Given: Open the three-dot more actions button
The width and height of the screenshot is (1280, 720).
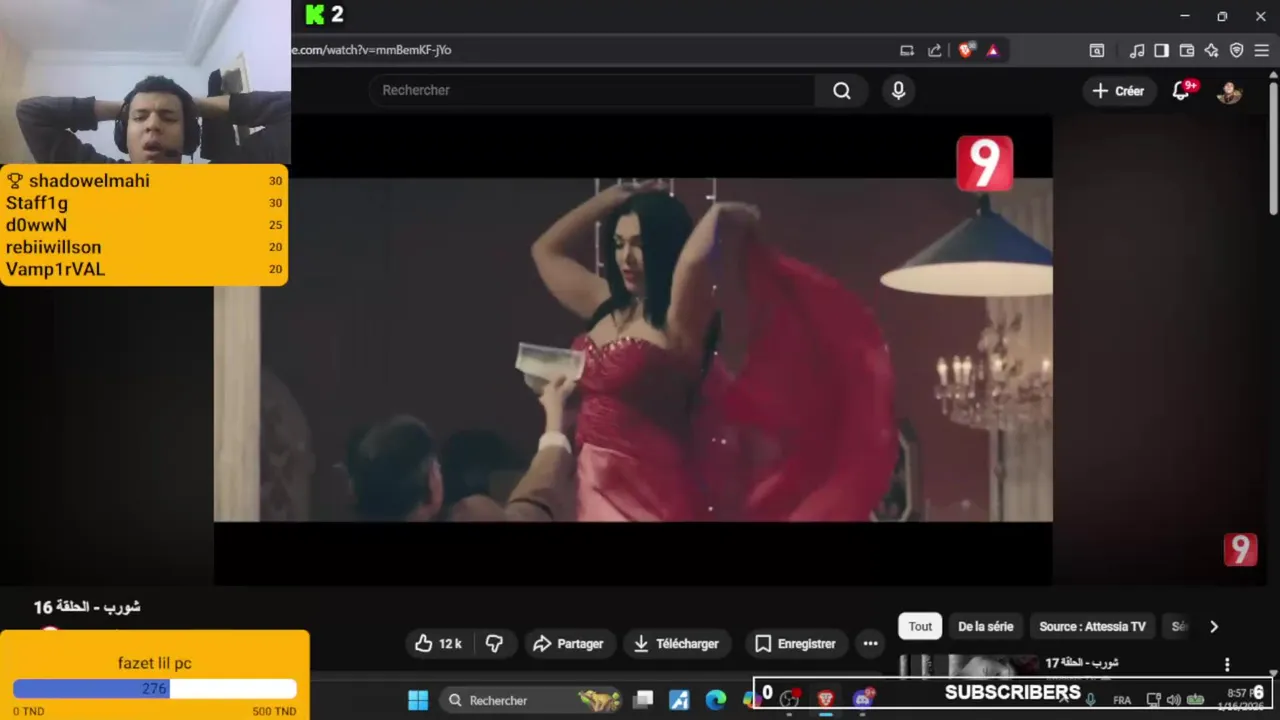Looking at the screenshot, I should pyautogui.click(x=870, y=644).
